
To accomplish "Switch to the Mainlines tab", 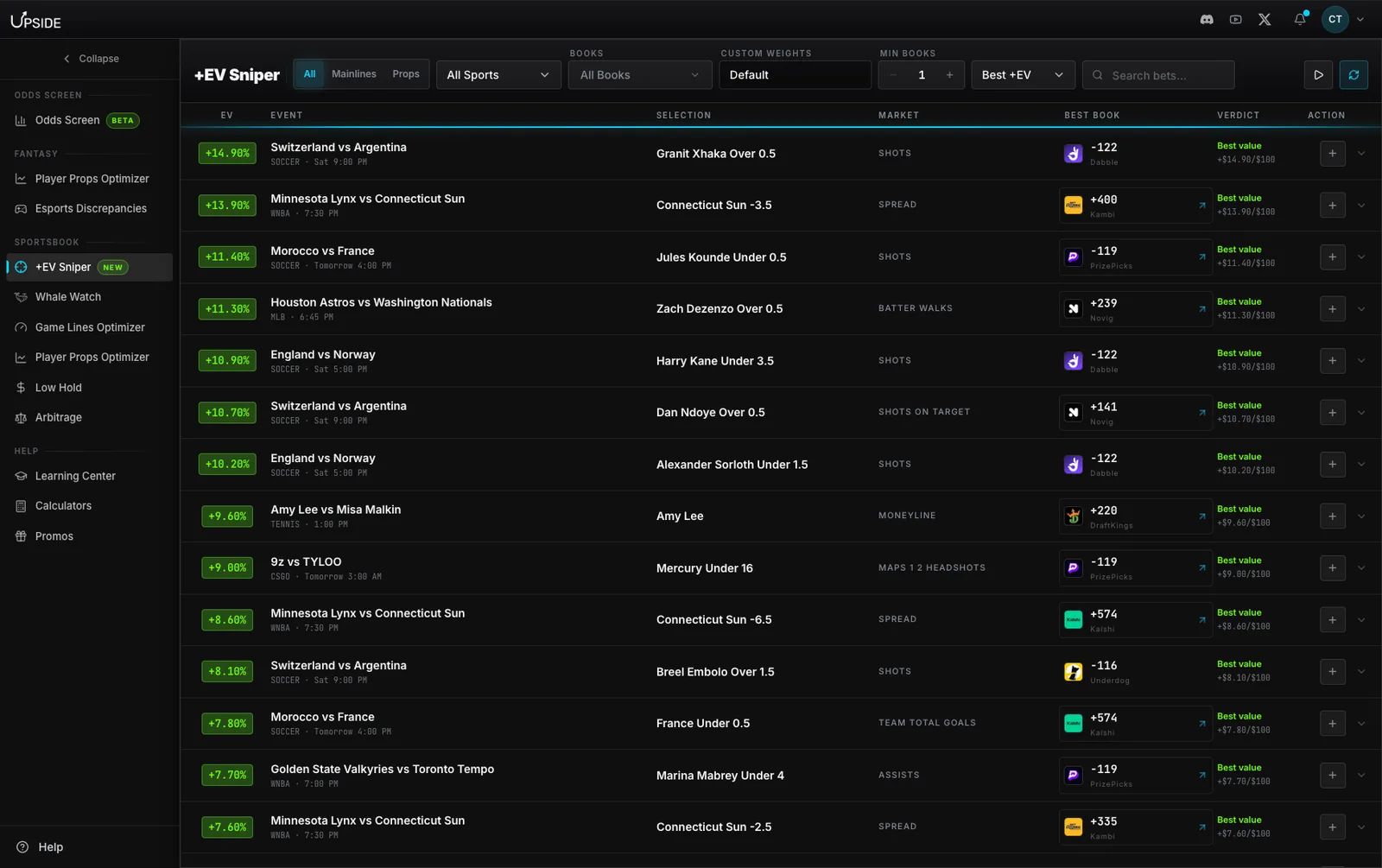I will coord(354,74).
